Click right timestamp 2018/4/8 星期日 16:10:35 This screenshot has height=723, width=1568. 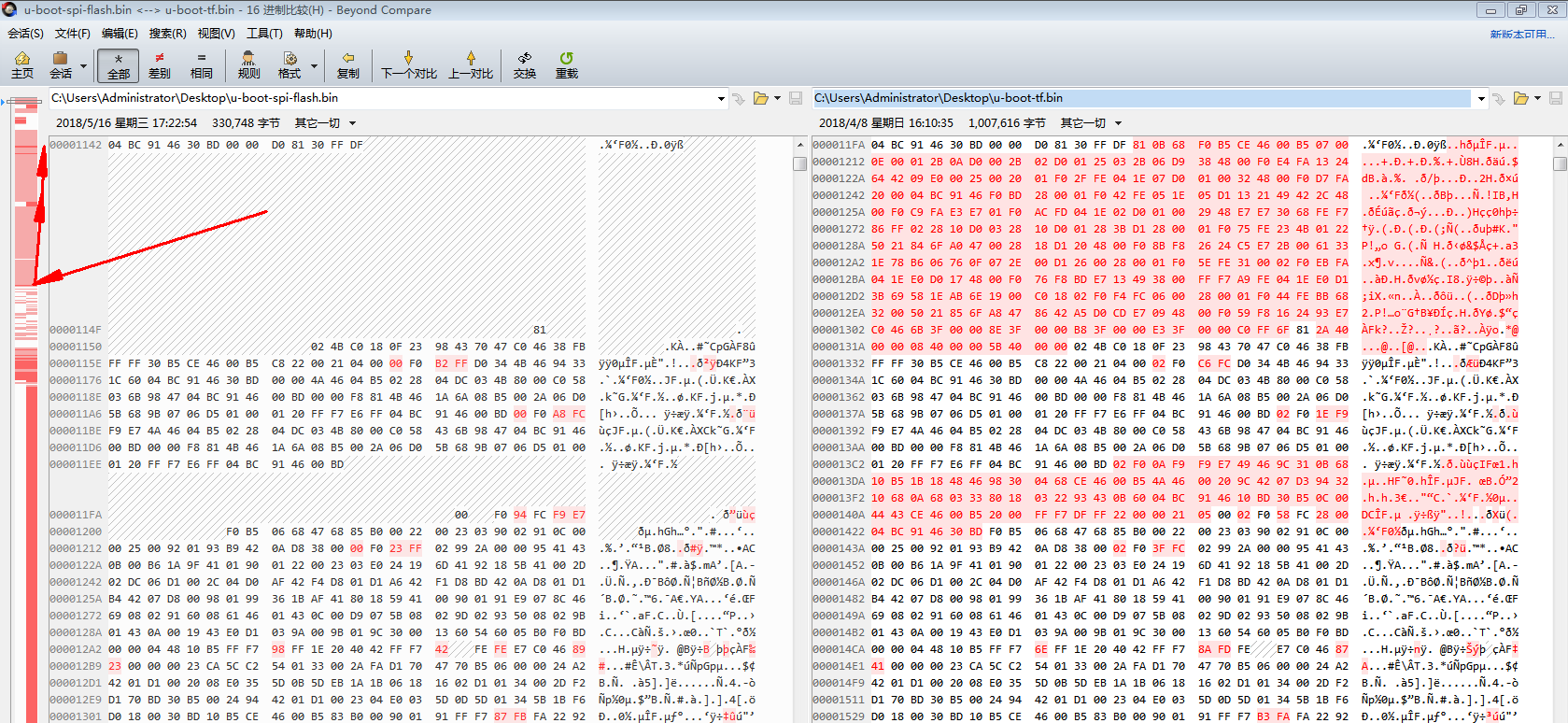pos(885,123)
